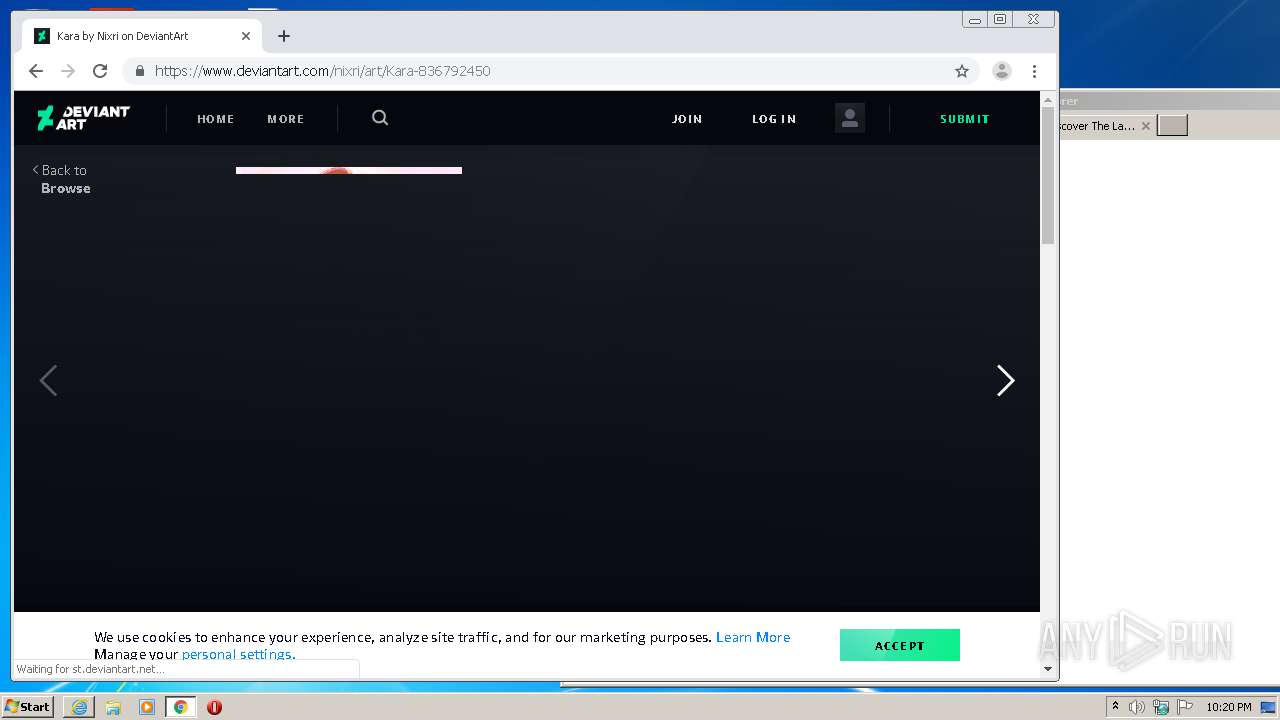View site info via the lock icon

click(139, 71)
